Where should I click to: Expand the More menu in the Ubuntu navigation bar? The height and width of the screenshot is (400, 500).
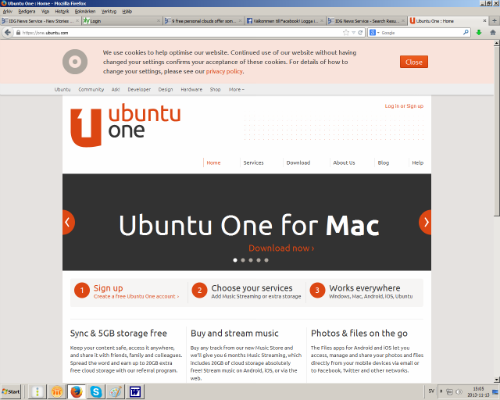[236, 89]
